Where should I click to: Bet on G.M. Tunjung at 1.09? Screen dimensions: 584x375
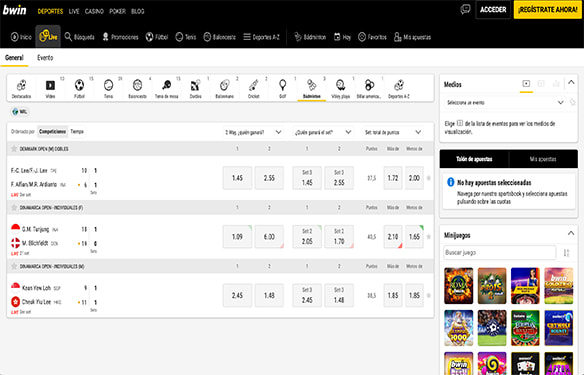(237, 237)
